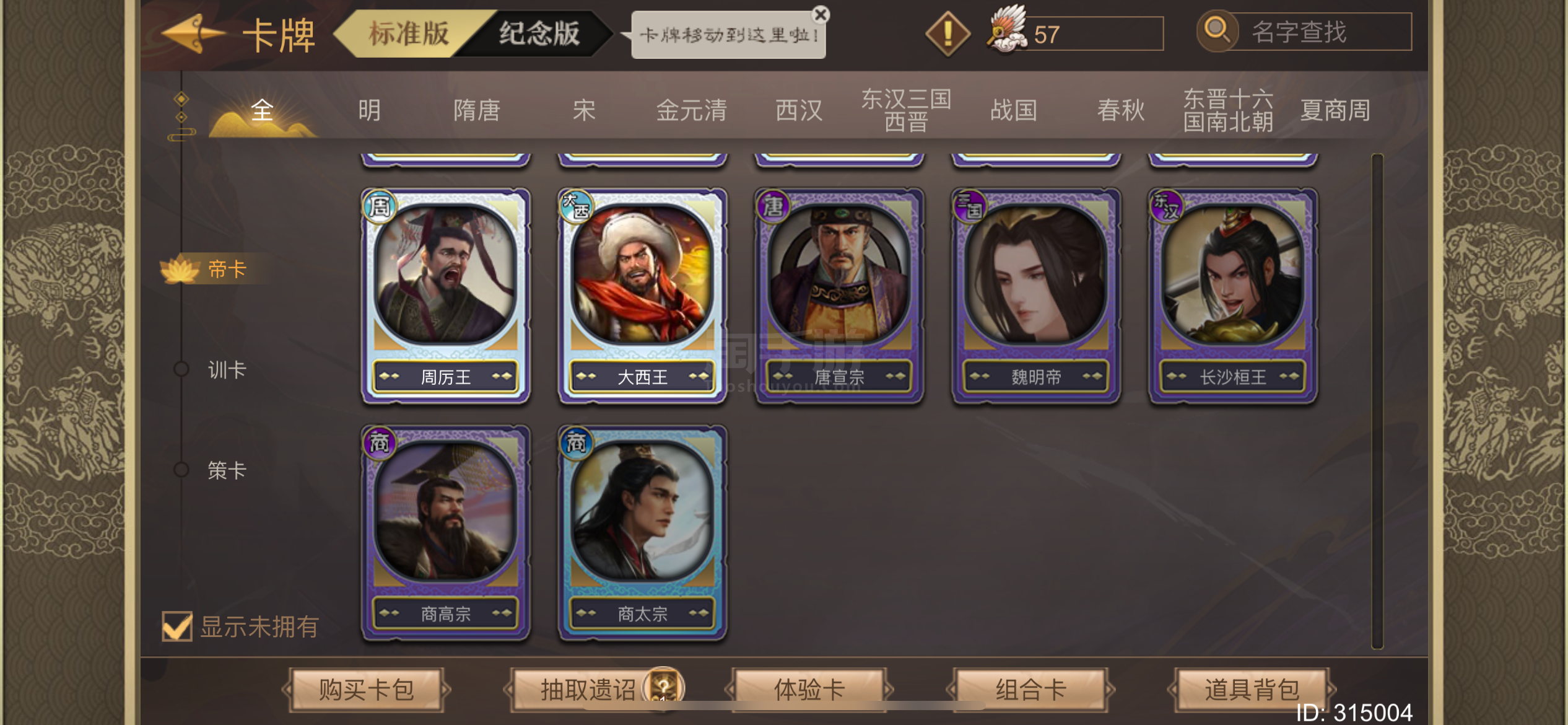Tap the magnifier search icon
1568x725 pixels.
1216,30
